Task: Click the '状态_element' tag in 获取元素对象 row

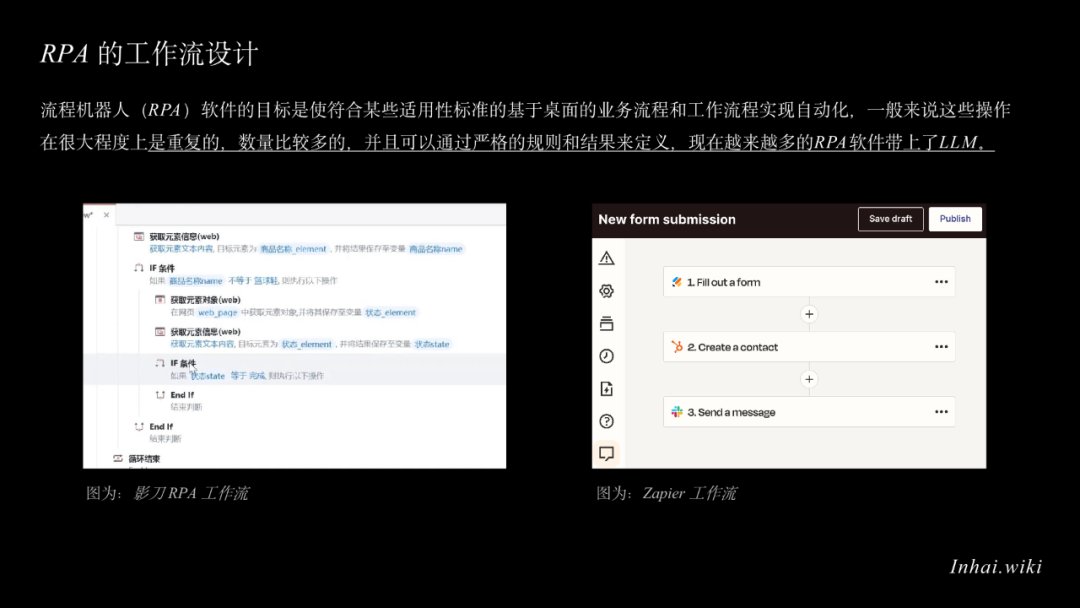Action: (x=391, y=313)
